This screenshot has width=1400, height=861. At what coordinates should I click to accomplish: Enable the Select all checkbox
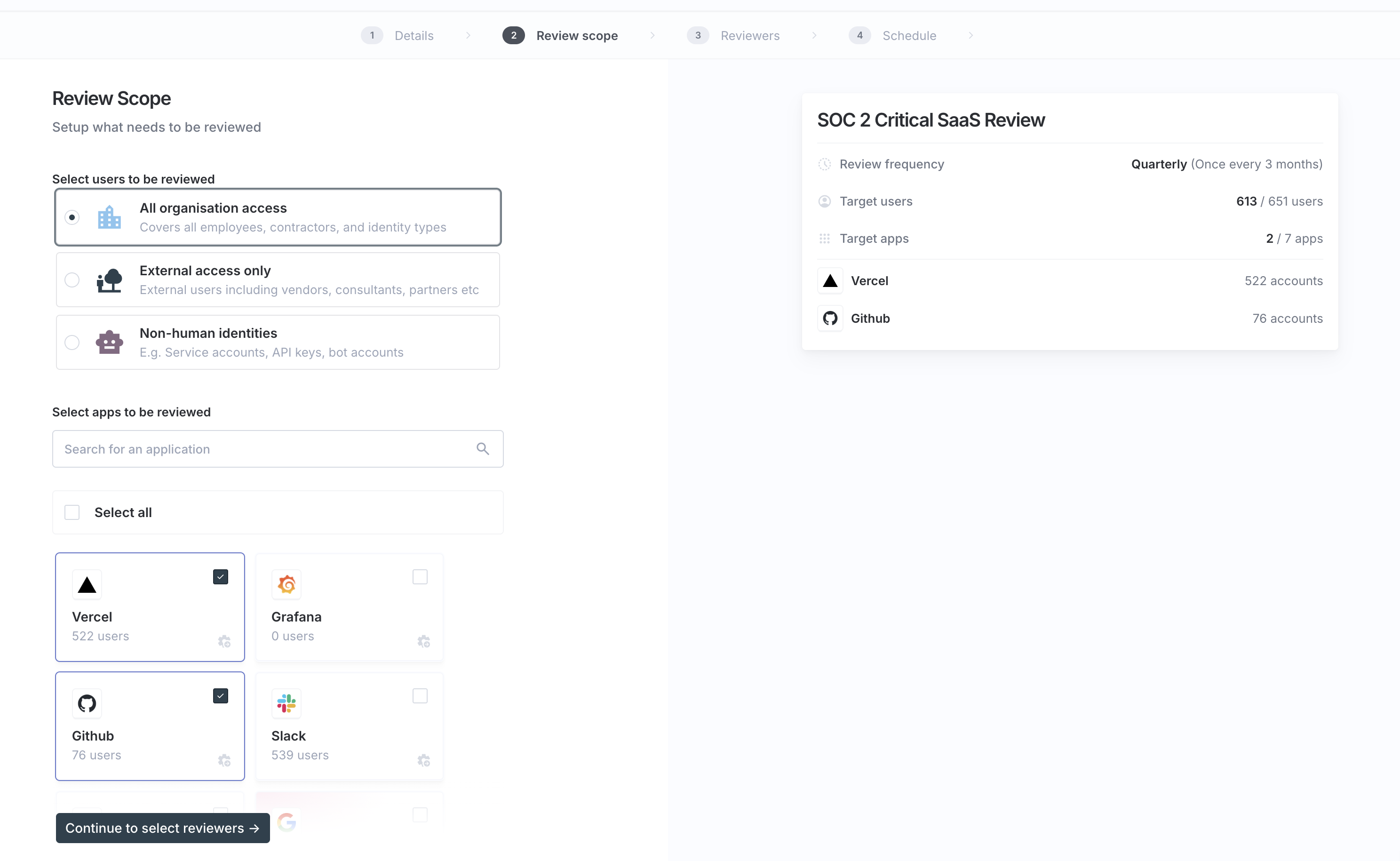pyautogui.click(x=72, y=512)
